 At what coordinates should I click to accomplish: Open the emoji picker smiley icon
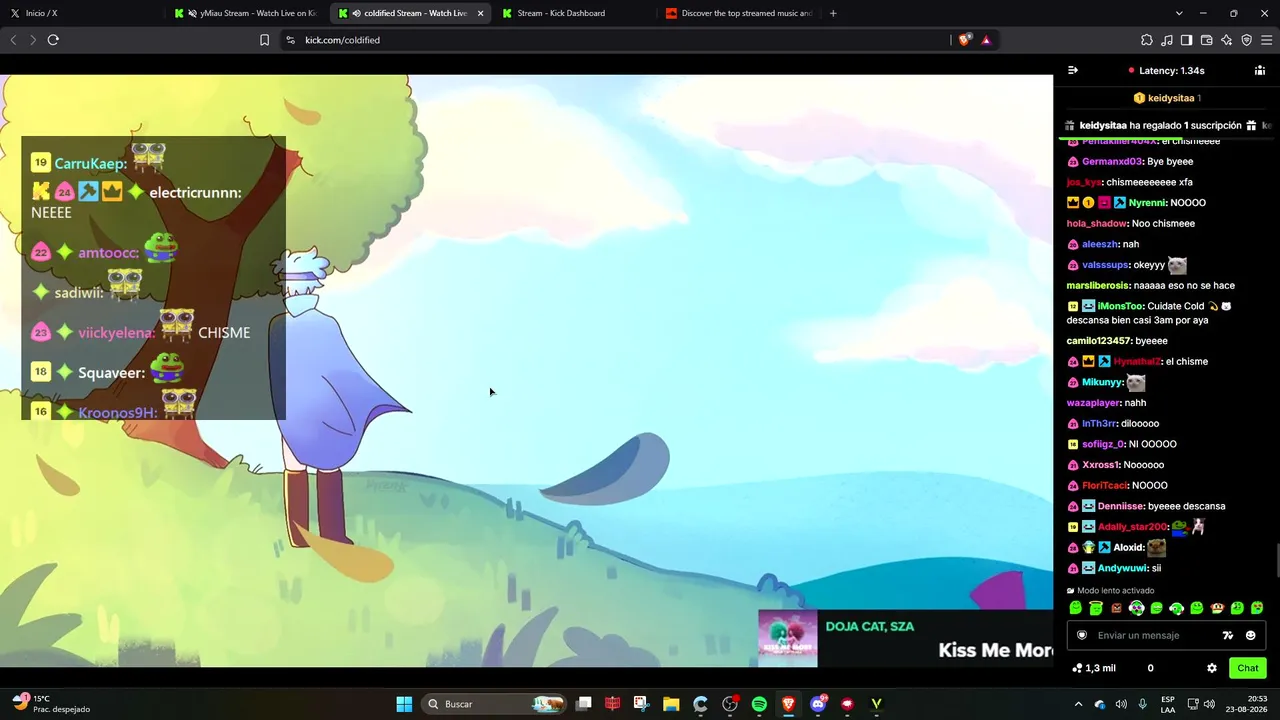coord(1250,635)
